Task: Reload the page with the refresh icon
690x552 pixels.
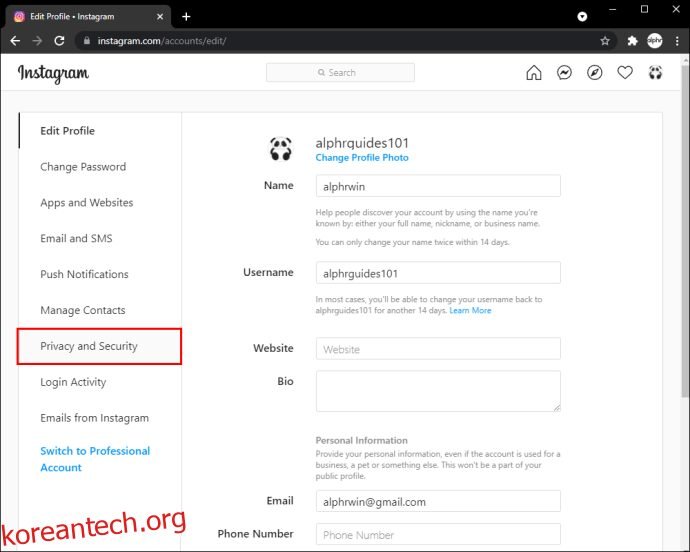Action: click(x=59, y=41)
